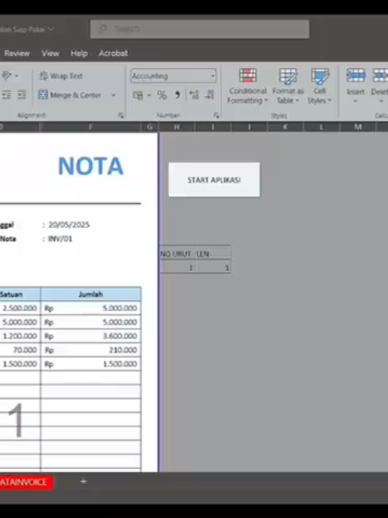
Task: Select the Jumlah cell showing 1.500.000
Action: click(91, 364)
